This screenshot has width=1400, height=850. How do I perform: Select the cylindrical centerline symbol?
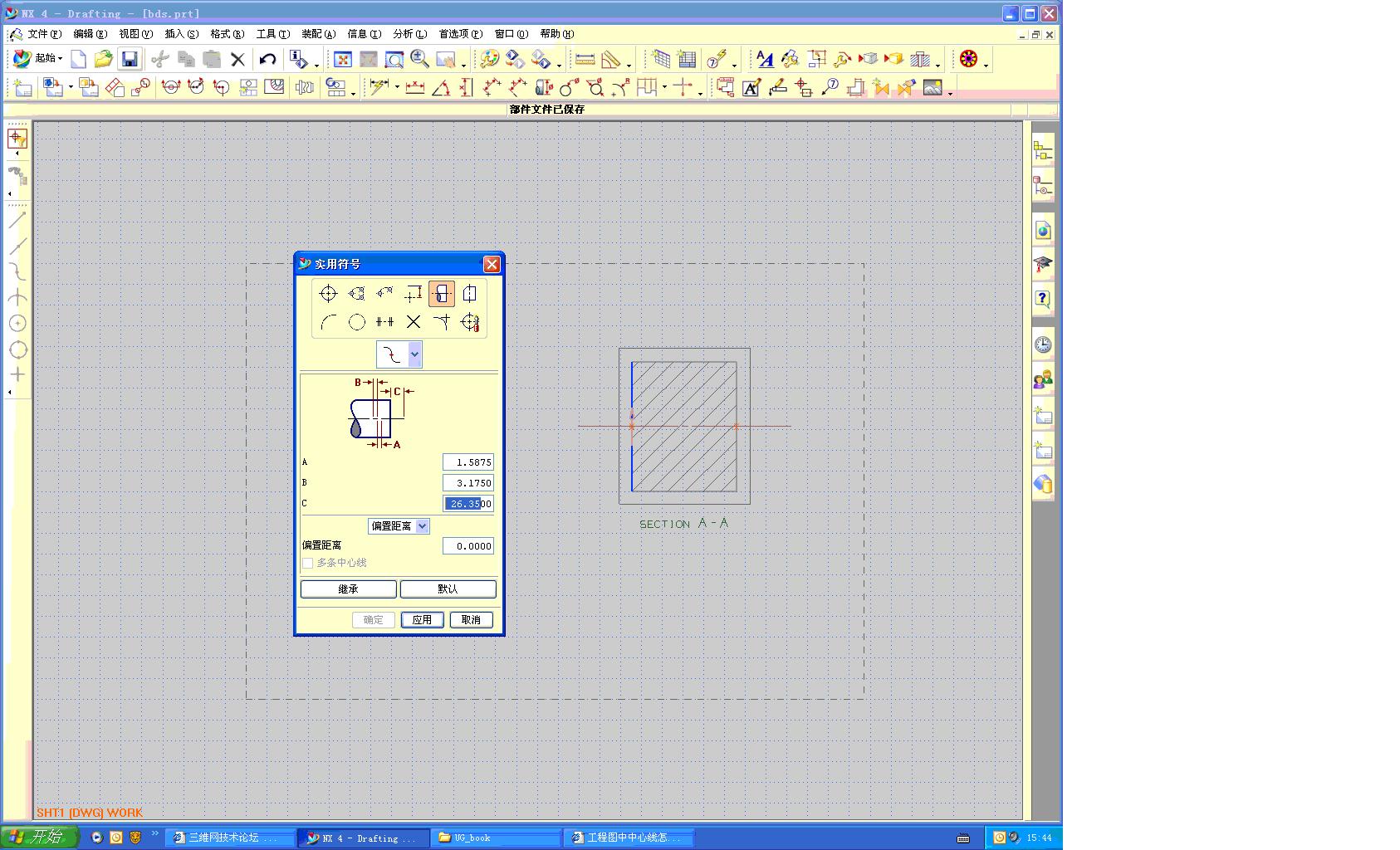(x=441, y=294)
